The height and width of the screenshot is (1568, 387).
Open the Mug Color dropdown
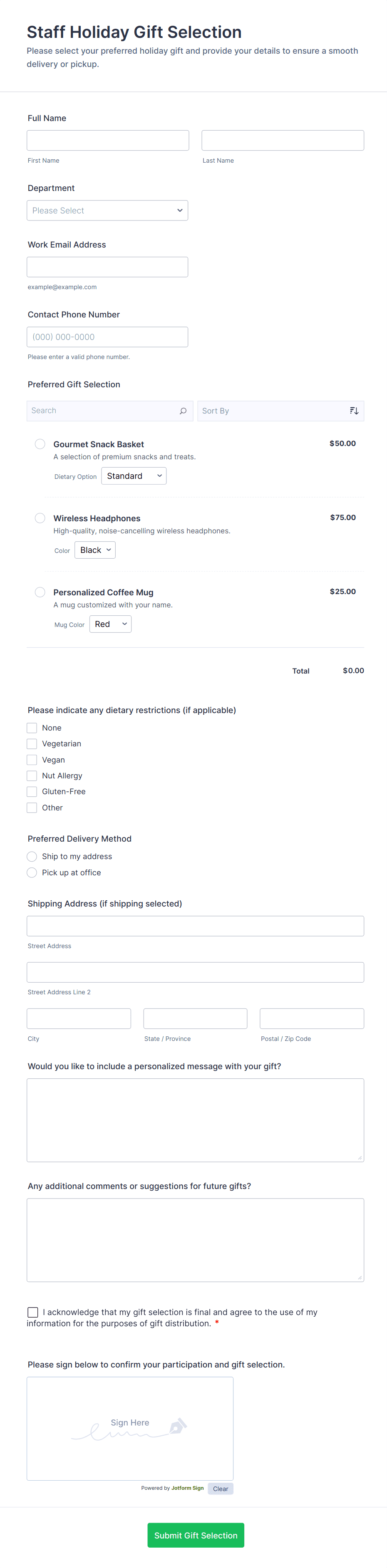pyautogui.click(x=110, y=624)
